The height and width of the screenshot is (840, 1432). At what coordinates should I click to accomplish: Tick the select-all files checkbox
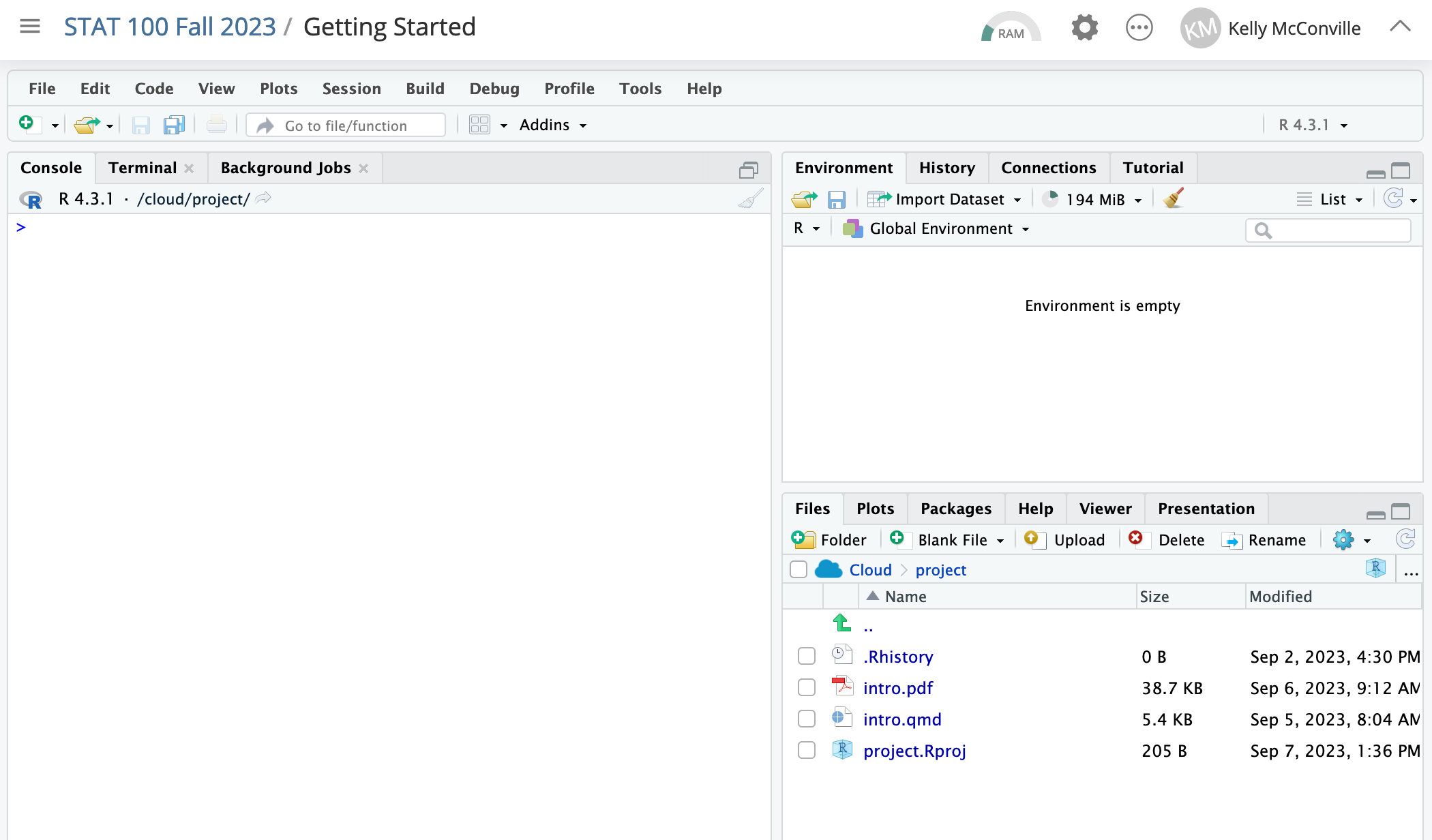point(798,569)
